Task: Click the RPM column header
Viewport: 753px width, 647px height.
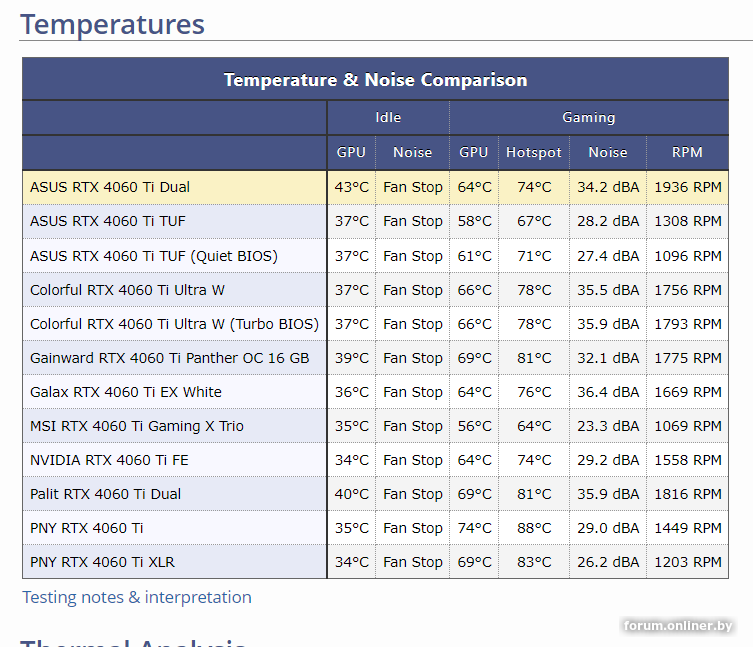Action: pos(687,152)
